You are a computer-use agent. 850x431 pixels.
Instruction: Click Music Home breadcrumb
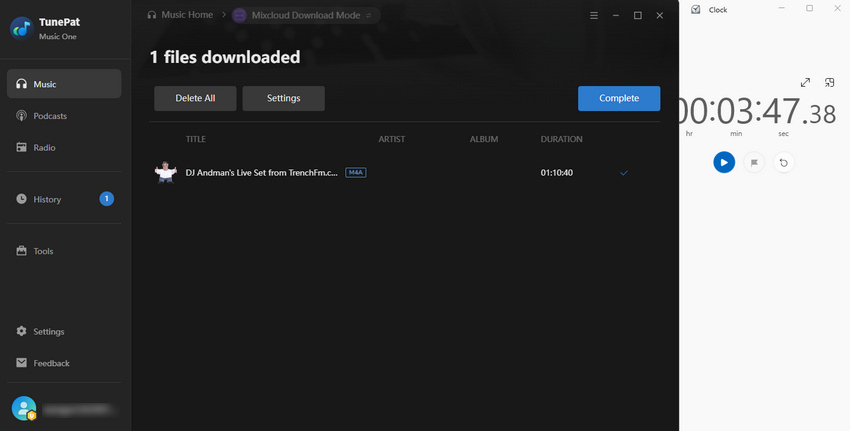(181, 15)
